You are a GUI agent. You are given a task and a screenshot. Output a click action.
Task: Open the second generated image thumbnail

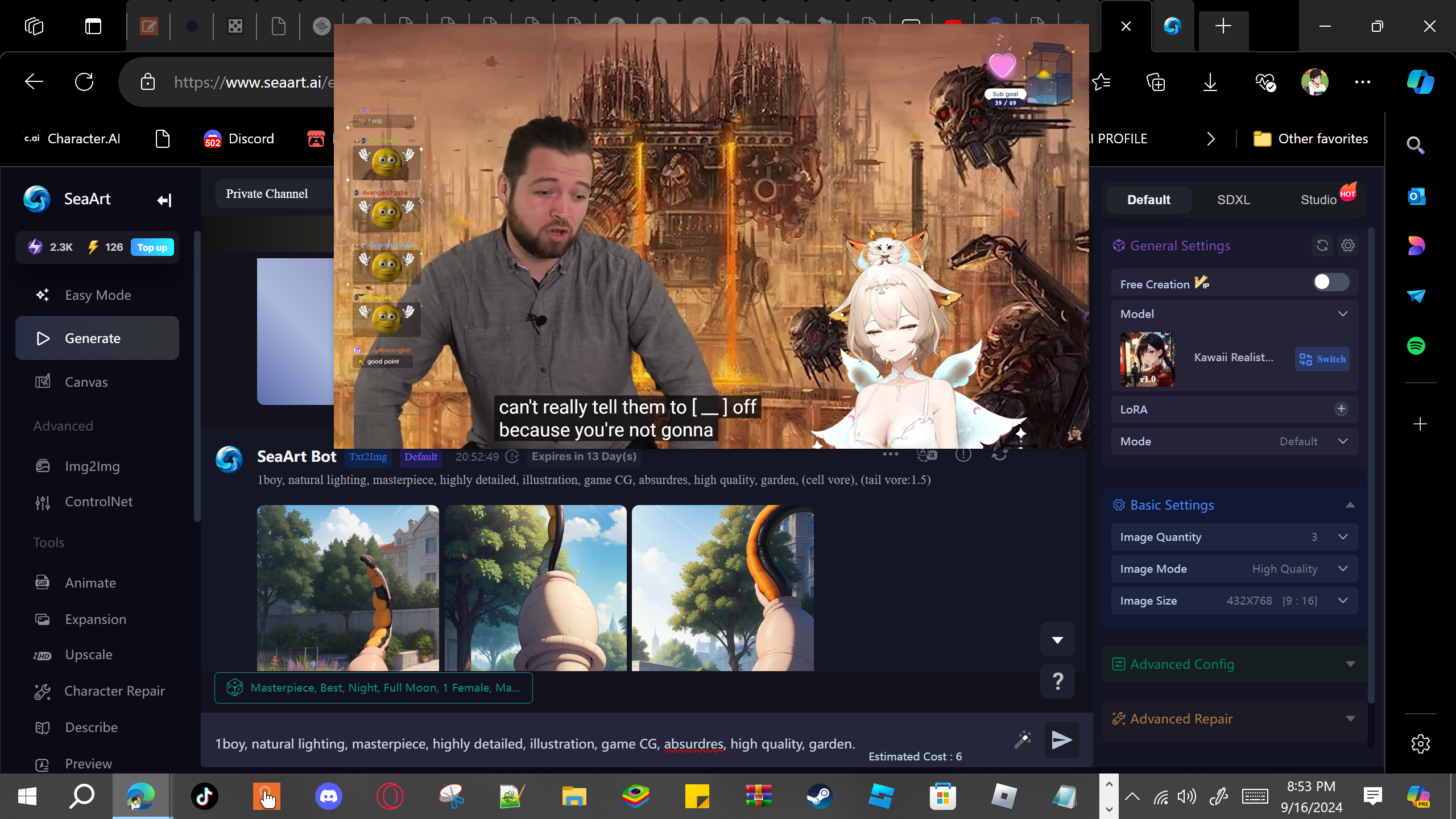pos(536,588)
